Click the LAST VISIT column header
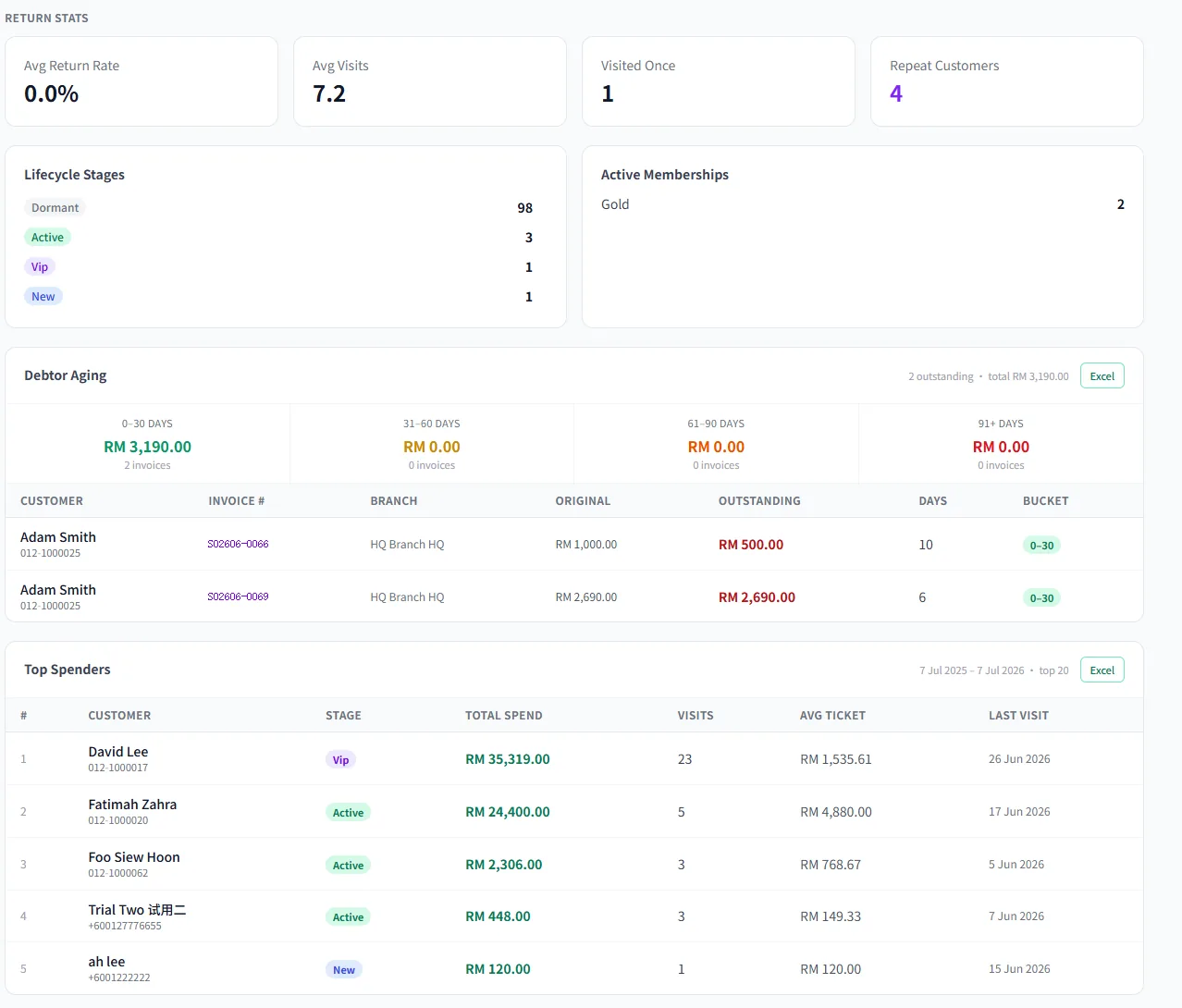1182x1008 pixels. (1018, 716)
